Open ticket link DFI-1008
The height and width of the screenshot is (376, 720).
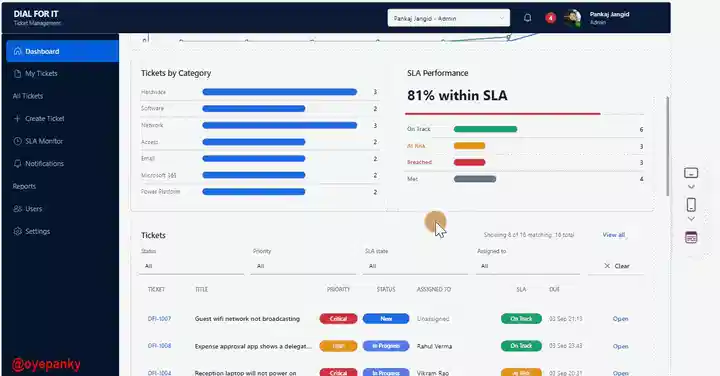[159, 346]
